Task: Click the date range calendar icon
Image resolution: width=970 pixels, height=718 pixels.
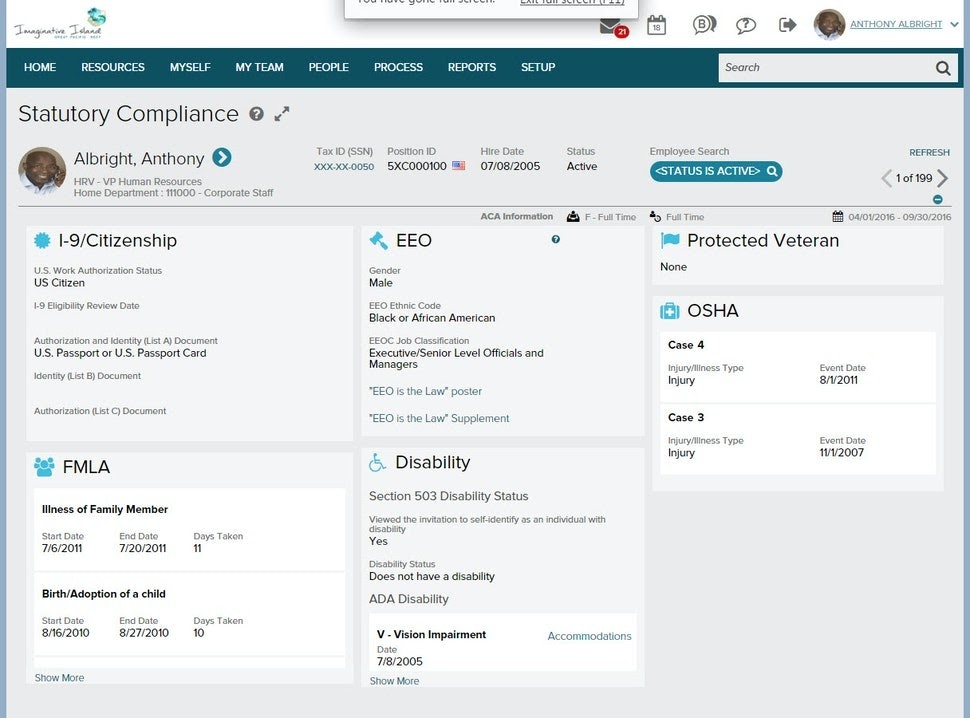Action: pyautogui.click(x=837, y=216)
